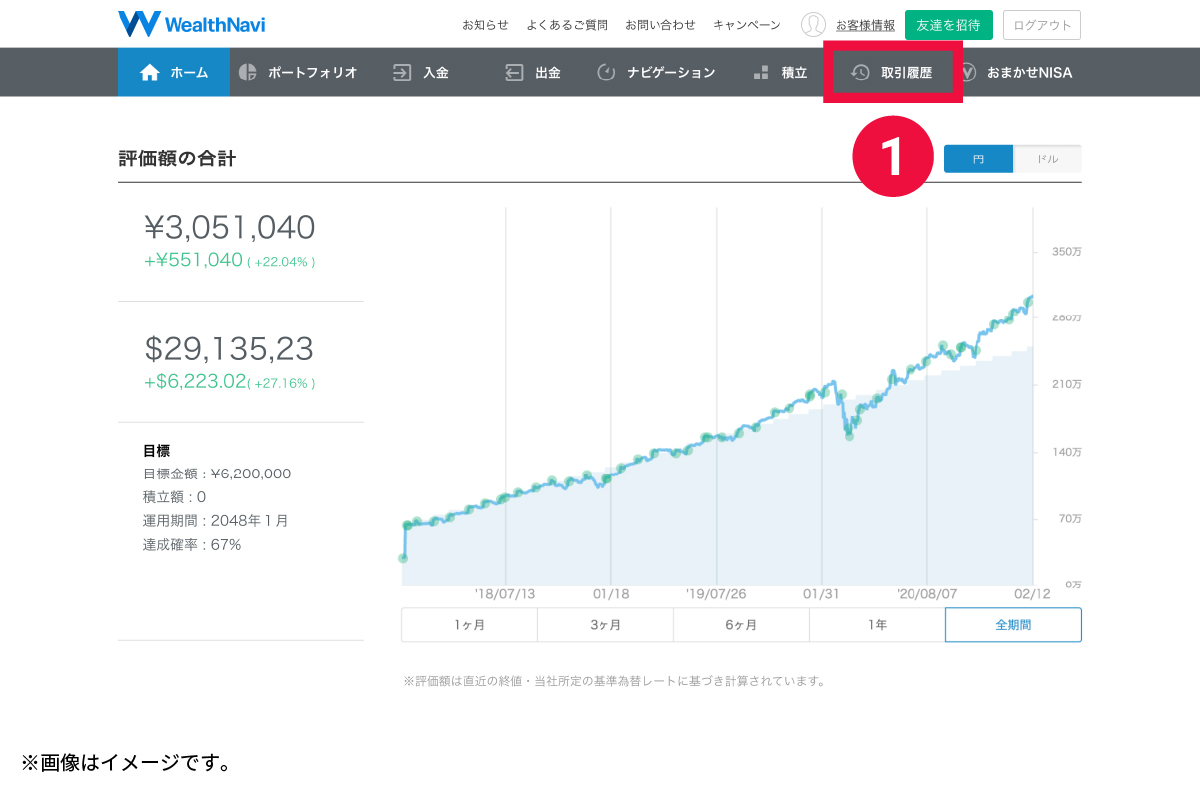This screenshot has height=790, width=1200.
Task: Open the お知らせ link
Action: (485, 25)
